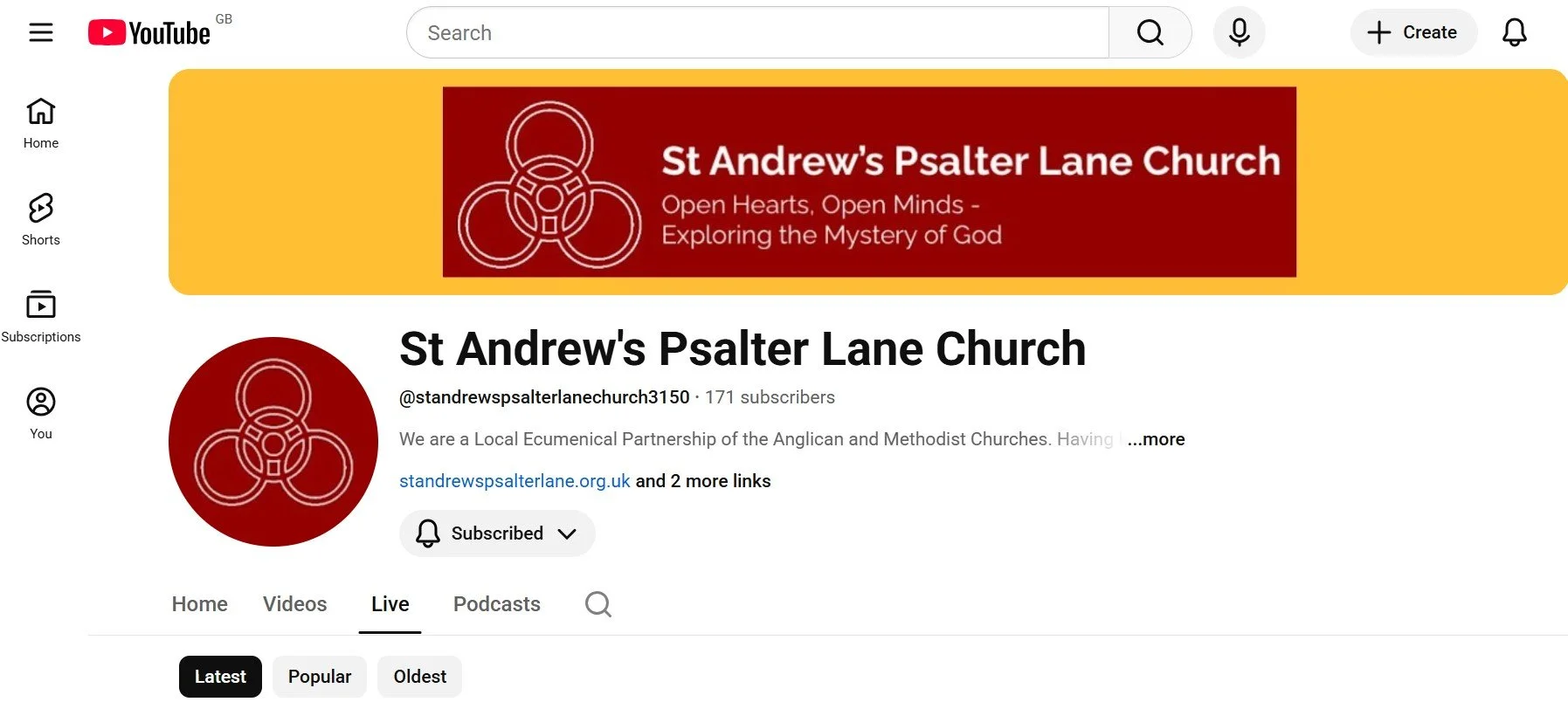Image resolution: width=1568 pixels, height=702 pixels.
Task: Start voice search with microphone
Action: pos(1239,32)
